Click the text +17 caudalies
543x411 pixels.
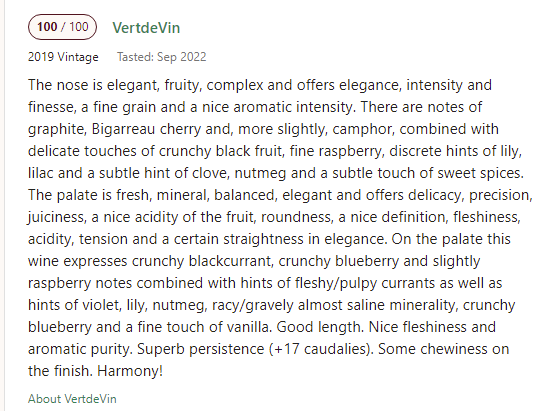[x=320, y=349]
